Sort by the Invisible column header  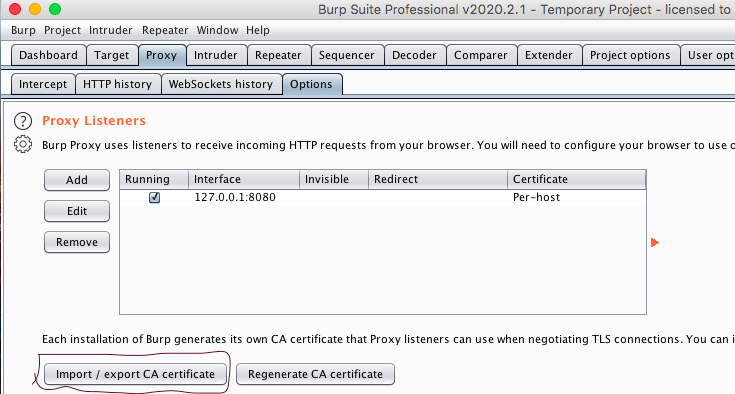pyautogui.click(x=334, y=179)
